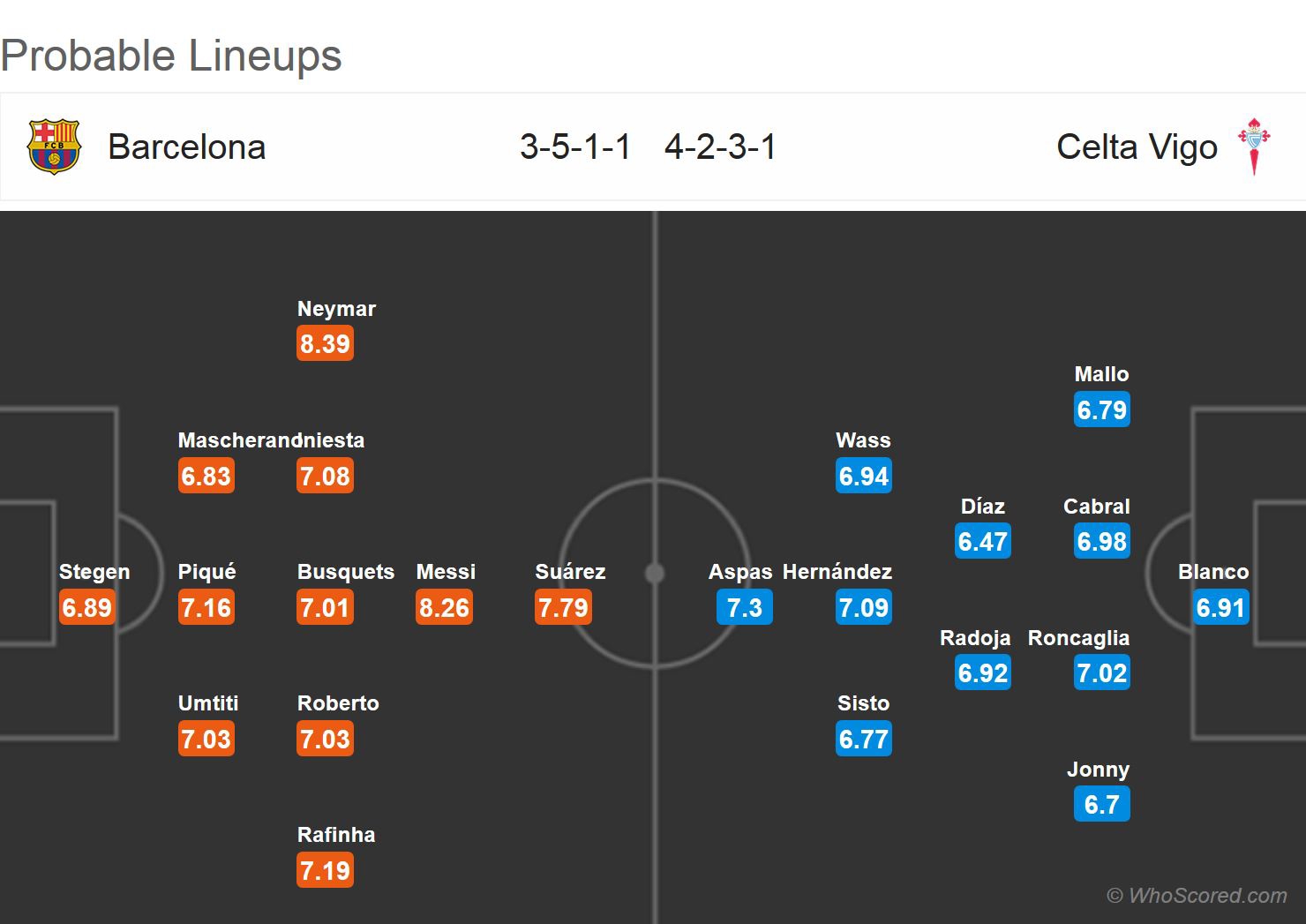The height and width of the screenshot is (924, 1306).
Task: Click Aspas's 7.3 rating badge
Action: pyautogui.click(x=744, y=607)
